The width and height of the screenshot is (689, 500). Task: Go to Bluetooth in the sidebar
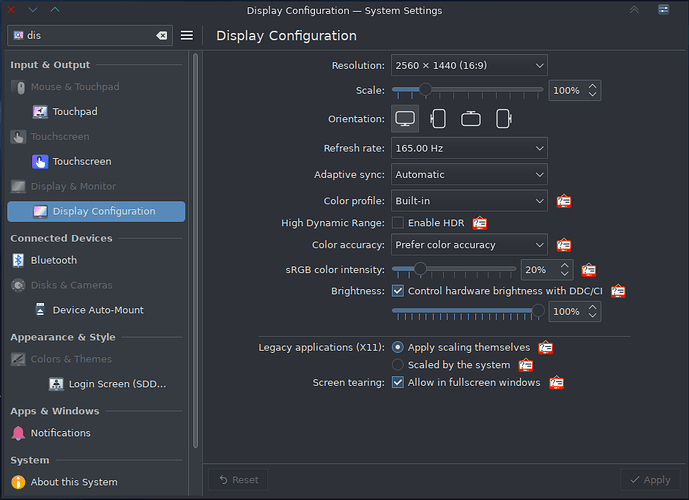click(53, 260)
